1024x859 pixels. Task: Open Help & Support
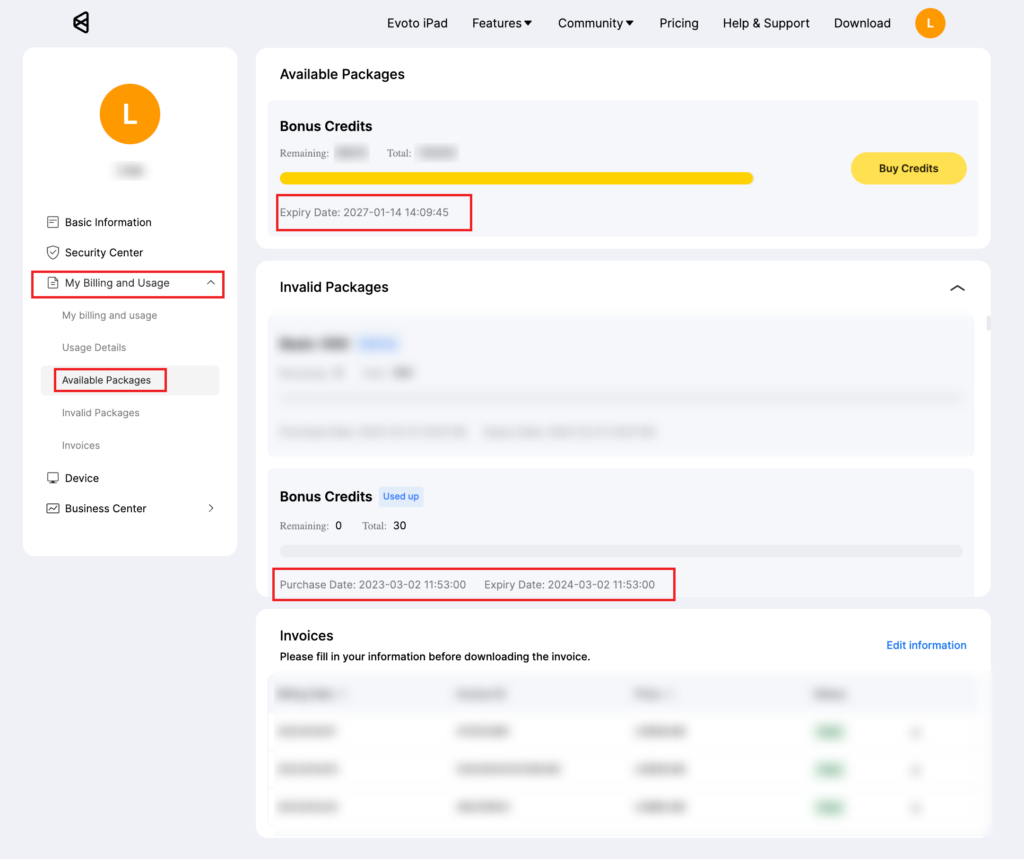(x=766, y=23)
